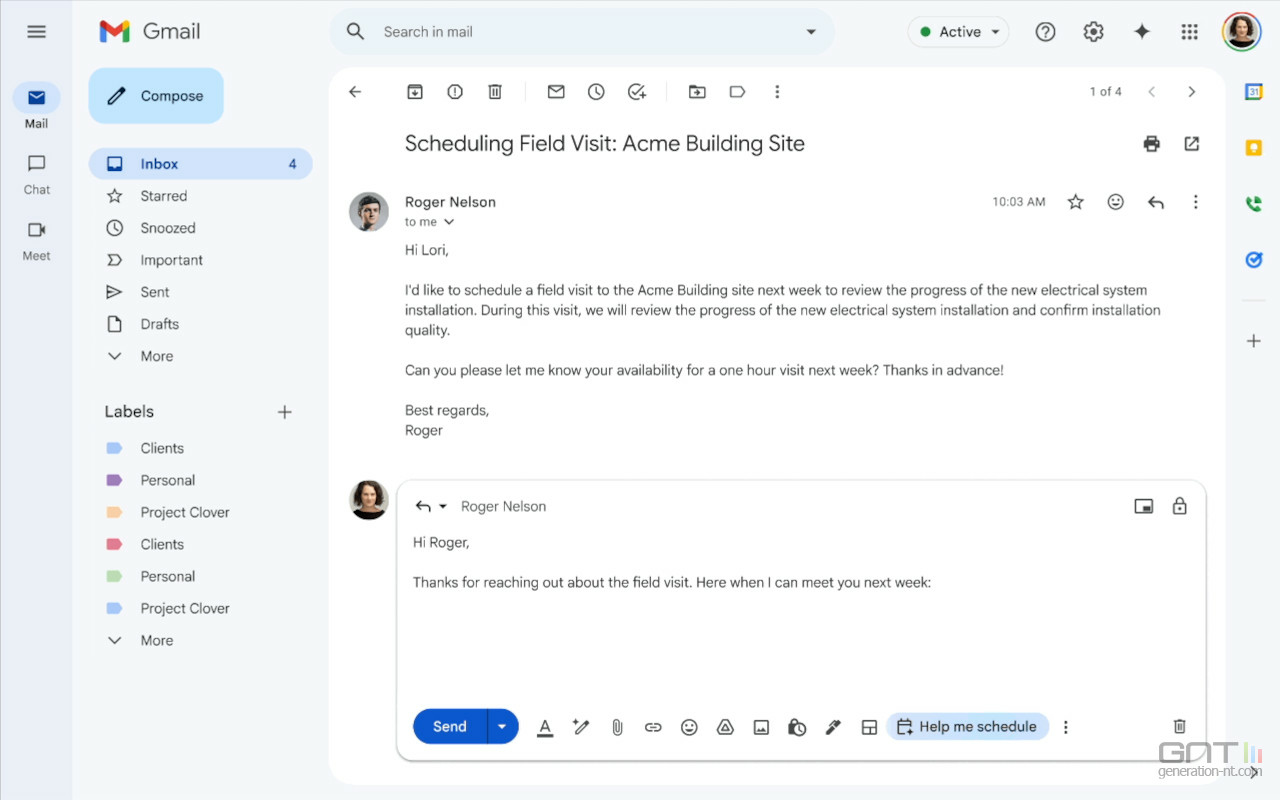Discard the draft reply

(1179, 727)
